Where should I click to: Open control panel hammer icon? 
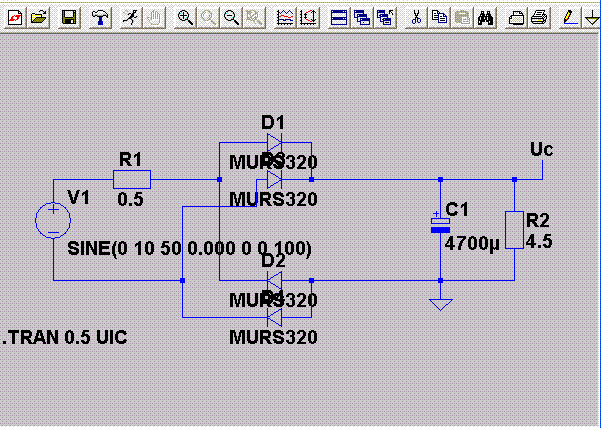pos(100,18)
